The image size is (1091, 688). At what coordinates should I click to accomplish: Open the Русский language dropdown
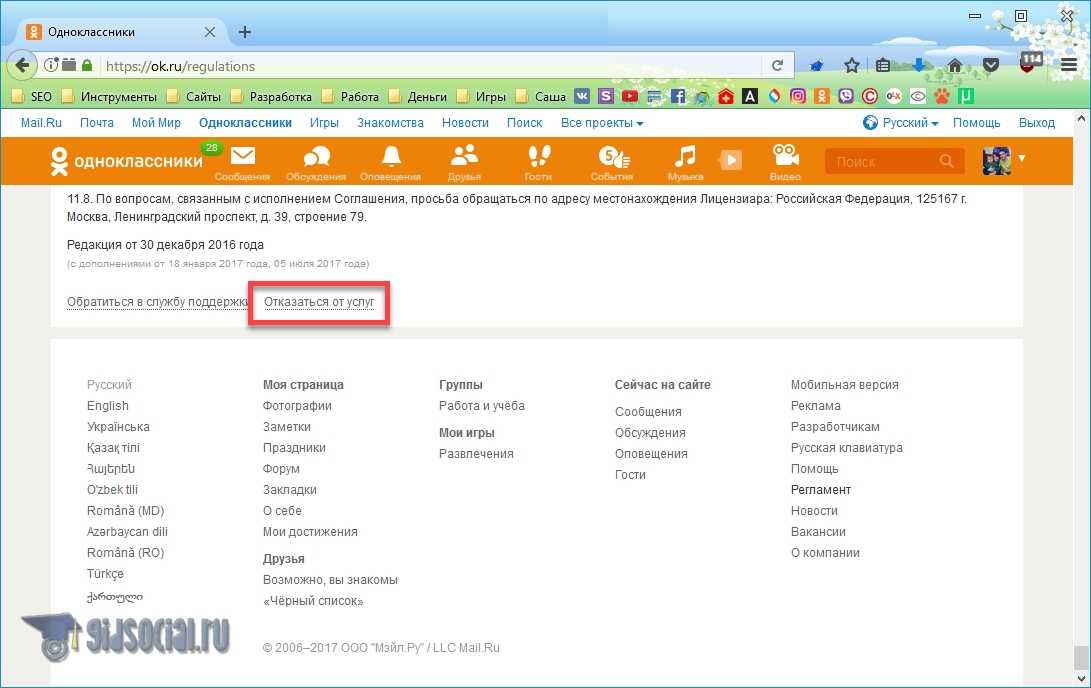tap(901, 123)
